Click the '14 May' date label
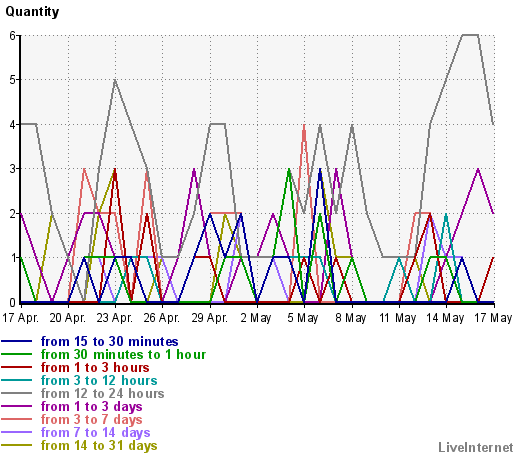This screenshot has height=457, width=520. 445,318
